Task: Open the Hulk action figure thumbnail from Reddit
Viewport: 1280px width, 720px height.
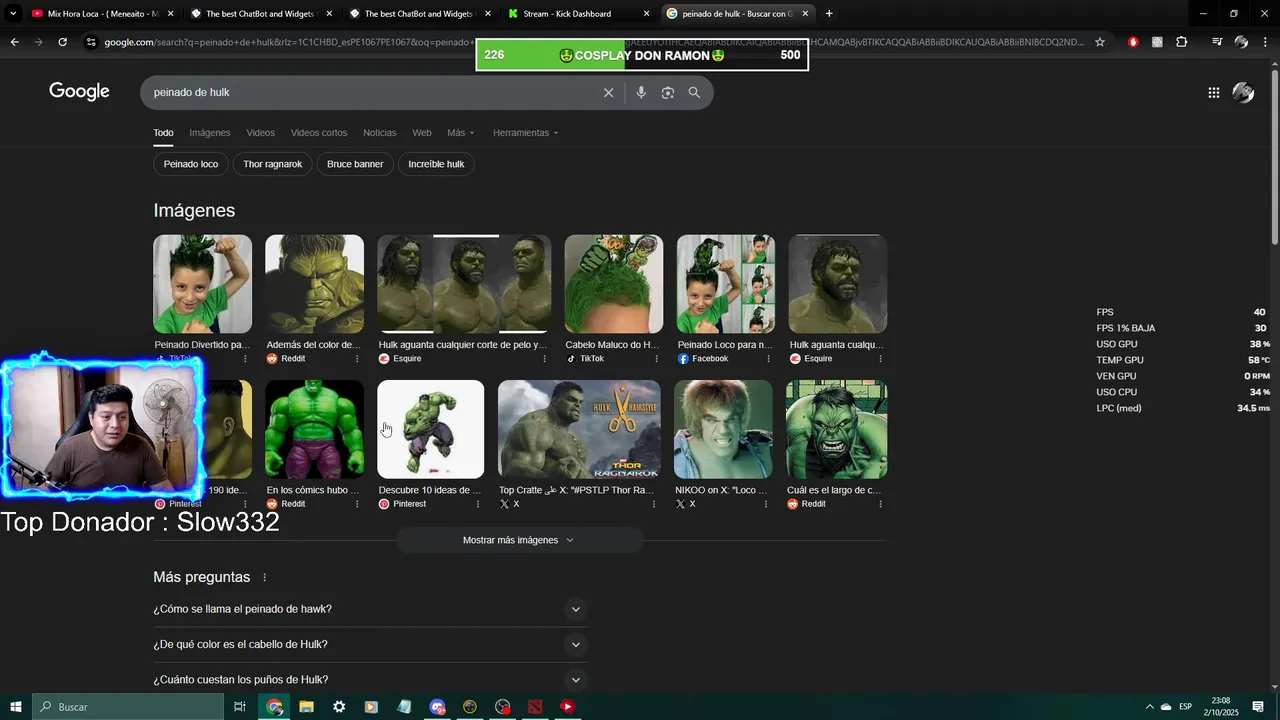Action: tap(314, 429)
